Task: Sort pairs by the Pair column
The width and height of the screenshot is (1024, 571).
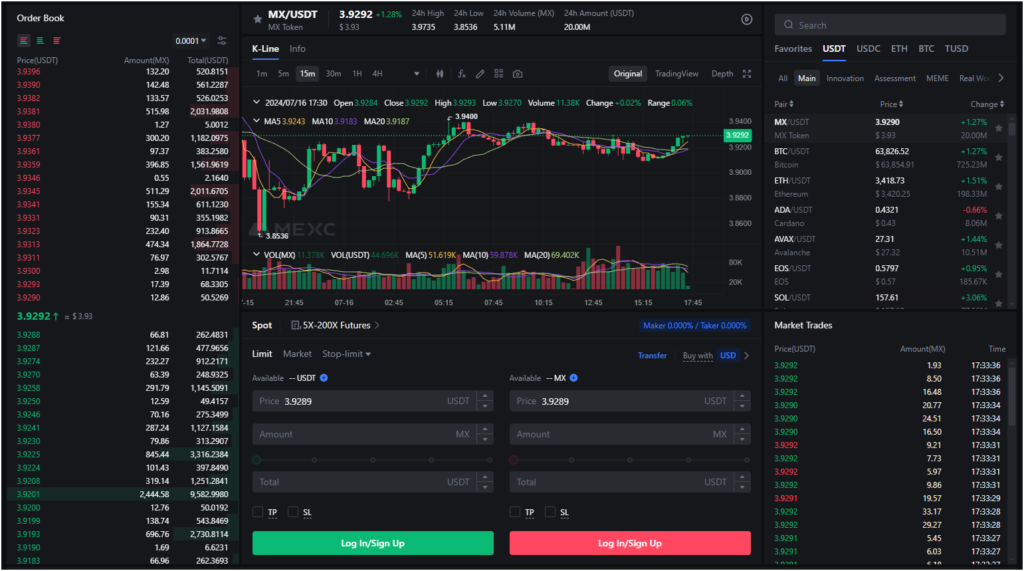Action: 784,104
